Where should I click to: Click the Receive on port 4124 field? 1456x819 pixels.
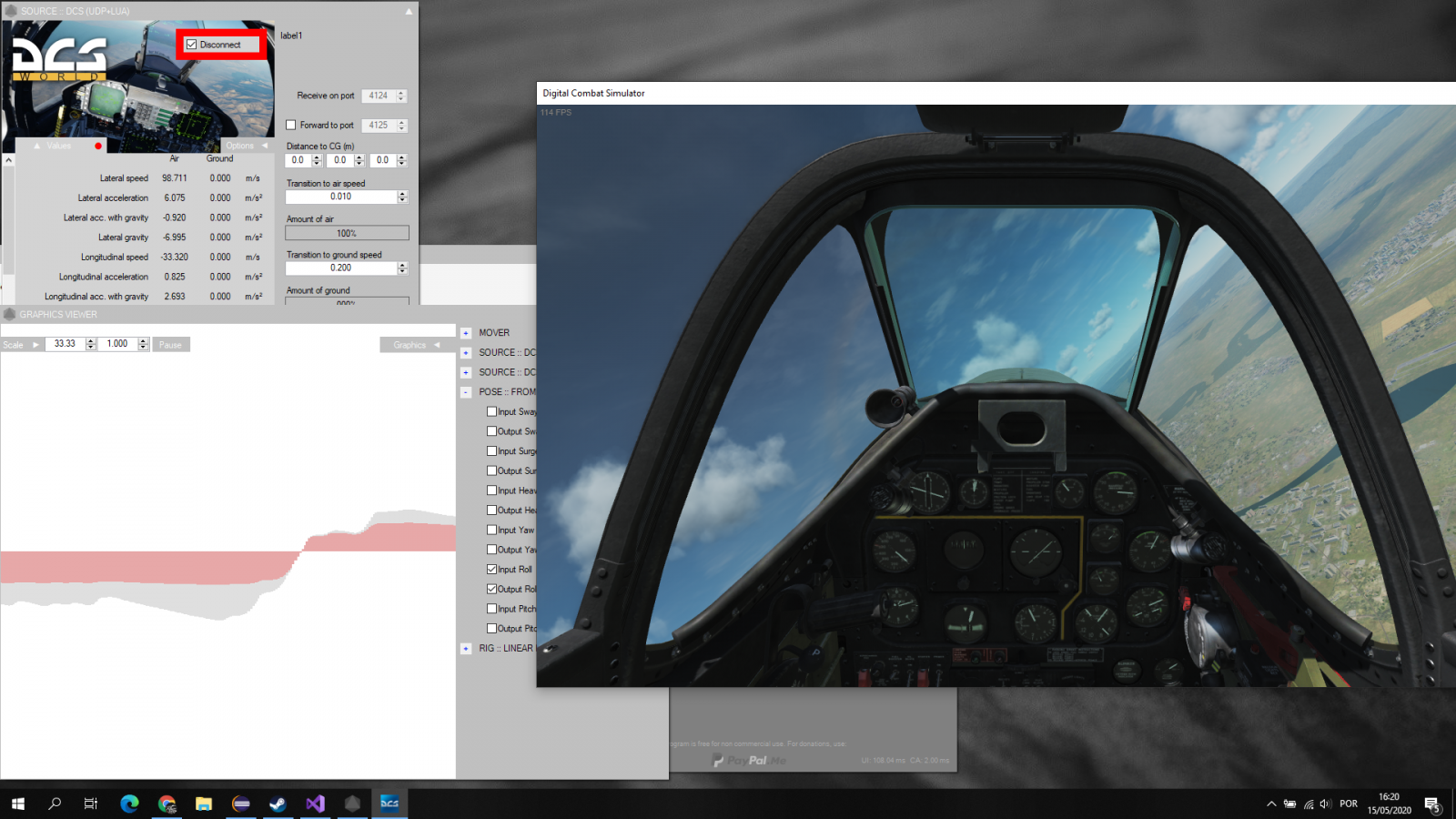coord(379,96)
